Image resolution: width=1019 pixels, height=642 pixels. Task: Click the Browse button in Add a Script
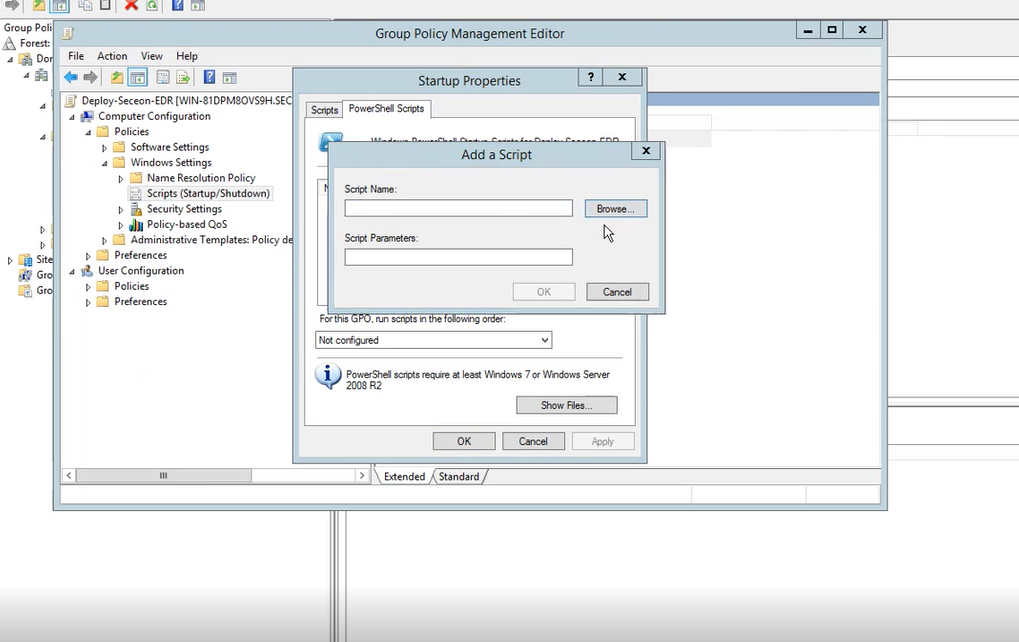click(614, 208)
